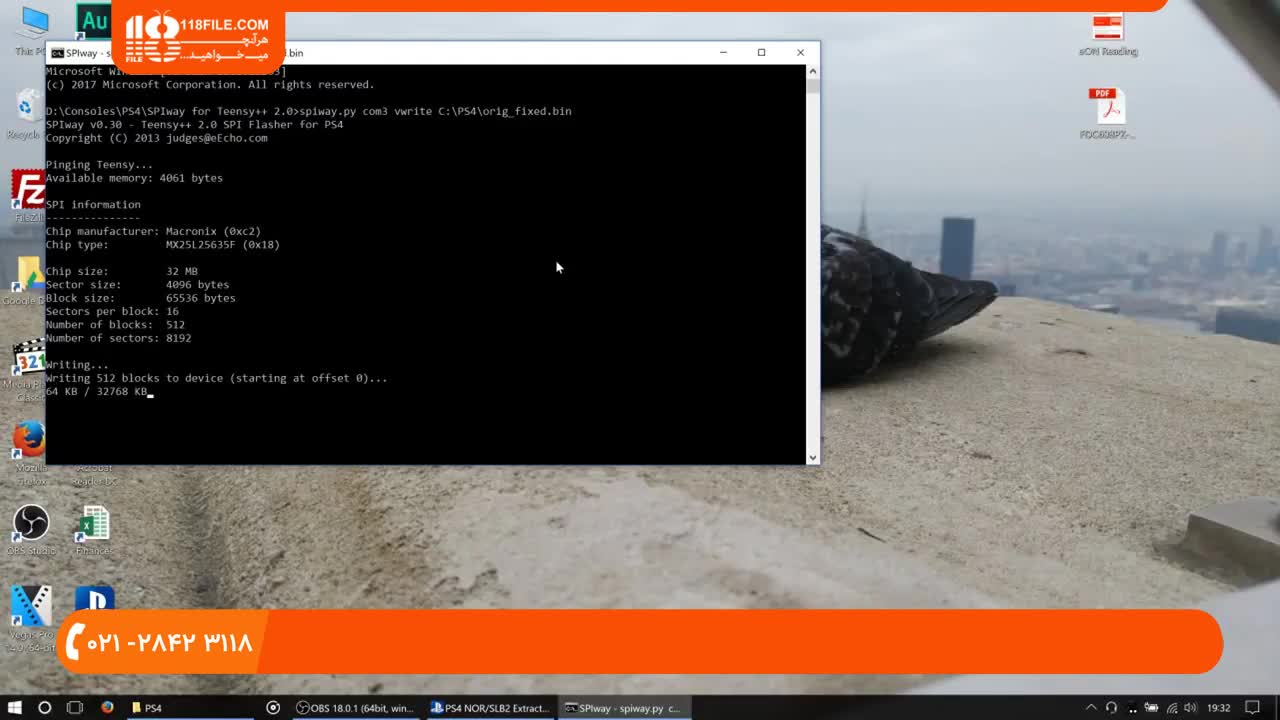
Task: Open Cortana search from the taskbar
Action: 44,708
